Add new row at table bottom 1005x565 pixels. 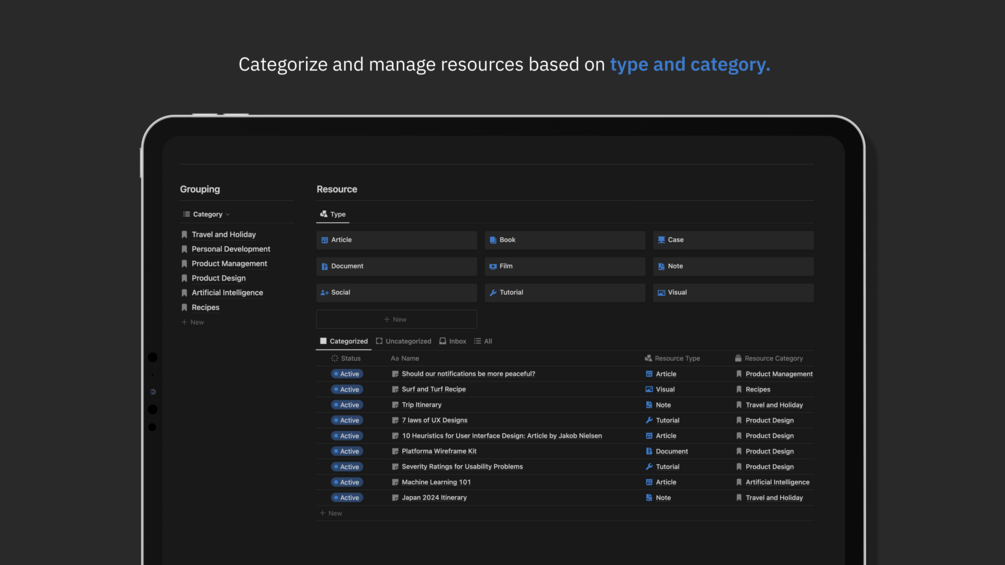coord(331,513)
